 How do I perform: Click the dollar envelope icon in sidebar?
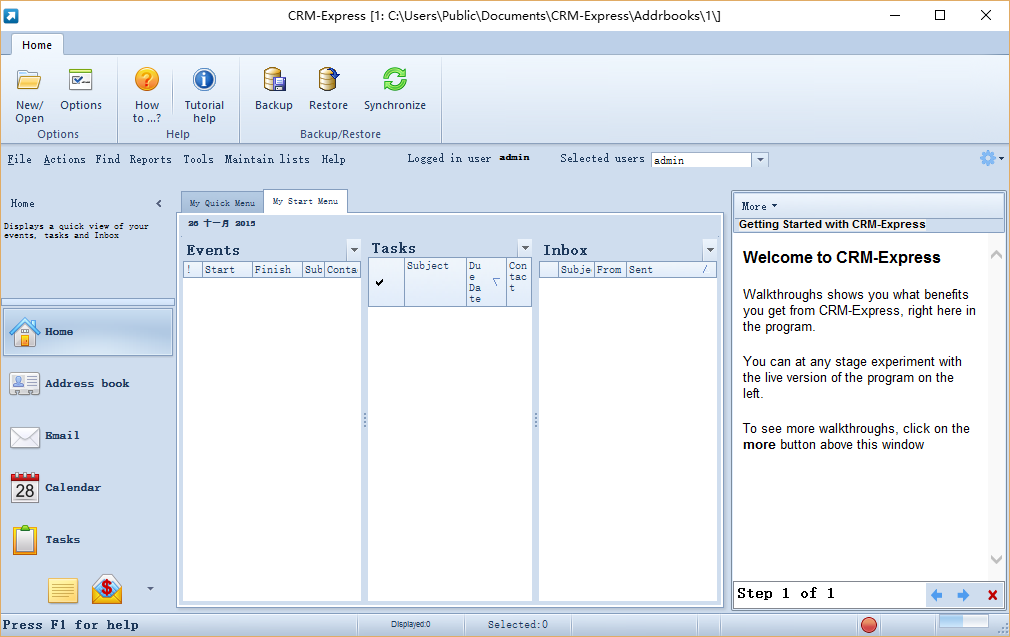(107, 590)
